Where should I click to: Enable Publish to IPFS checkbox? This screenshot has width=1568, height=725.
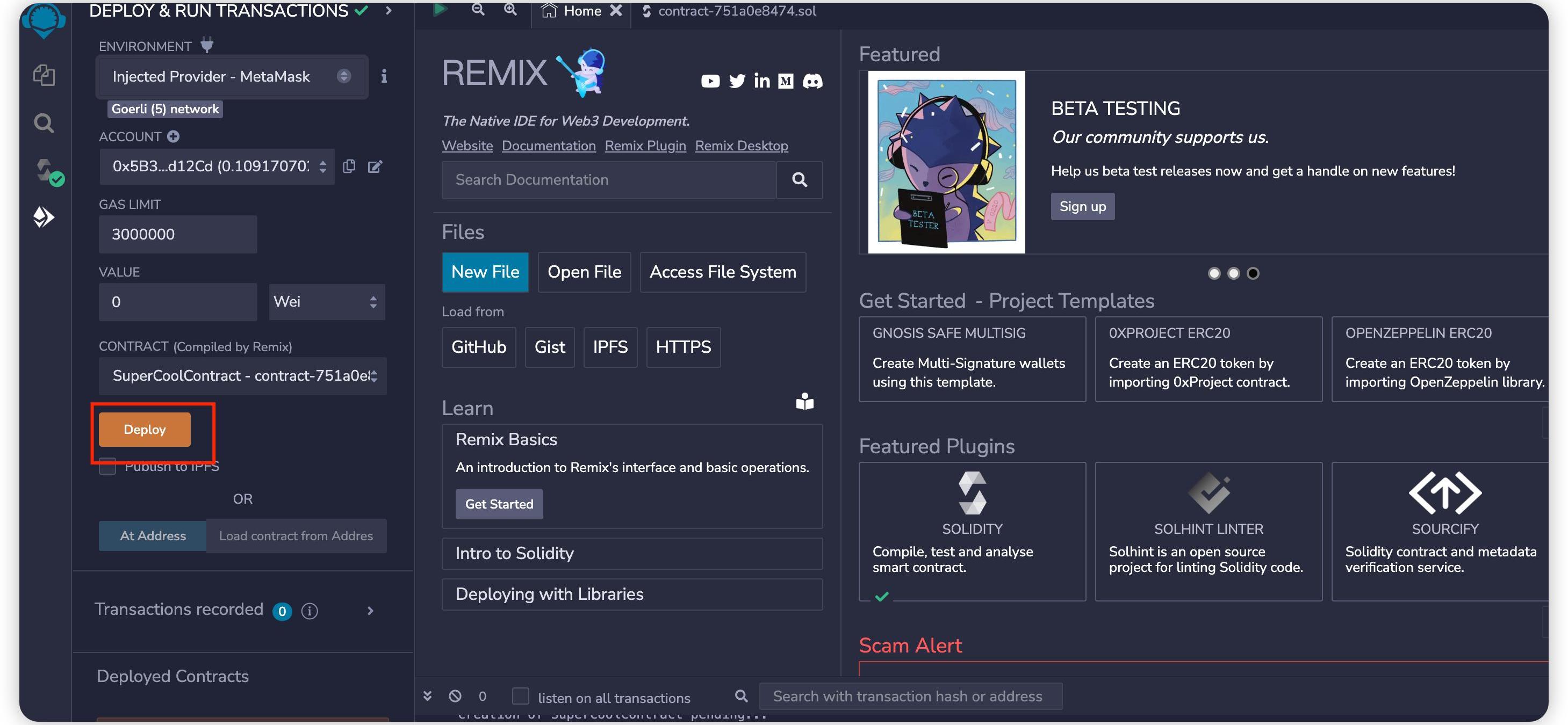(x=107, y=467)
